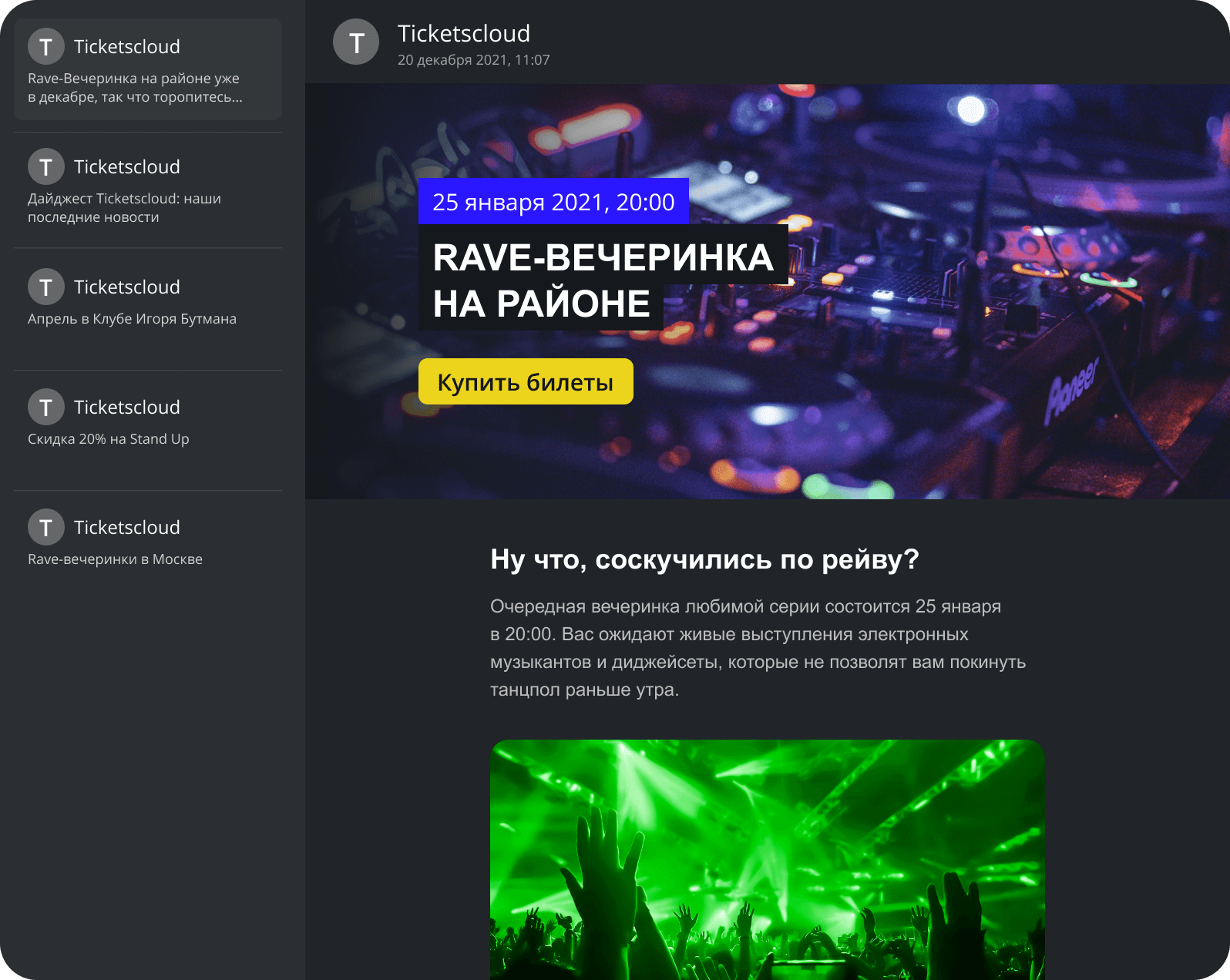Click the banner title RAVE-ВЕЧЕРИНКА
This screenshot has height=980, width=1230.
[603, 257]
